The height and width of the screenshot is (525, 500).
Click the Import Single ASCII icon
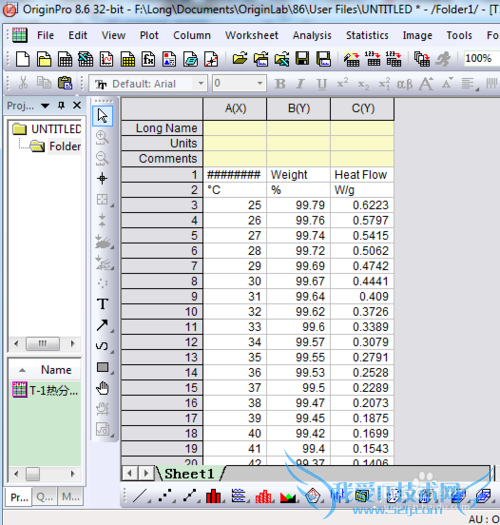(373, 59)
